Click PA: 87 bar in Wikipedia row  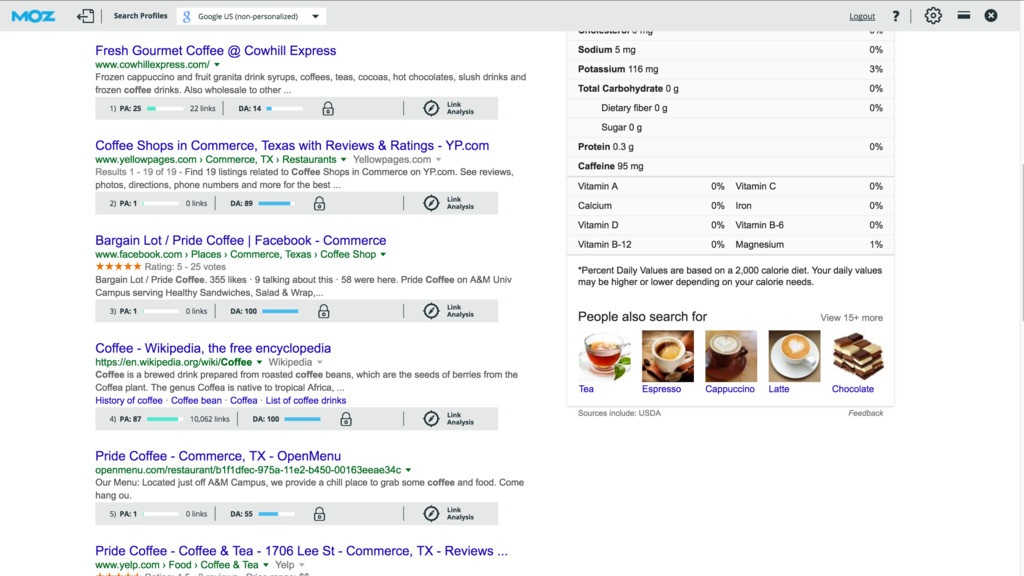pos(165,419)
